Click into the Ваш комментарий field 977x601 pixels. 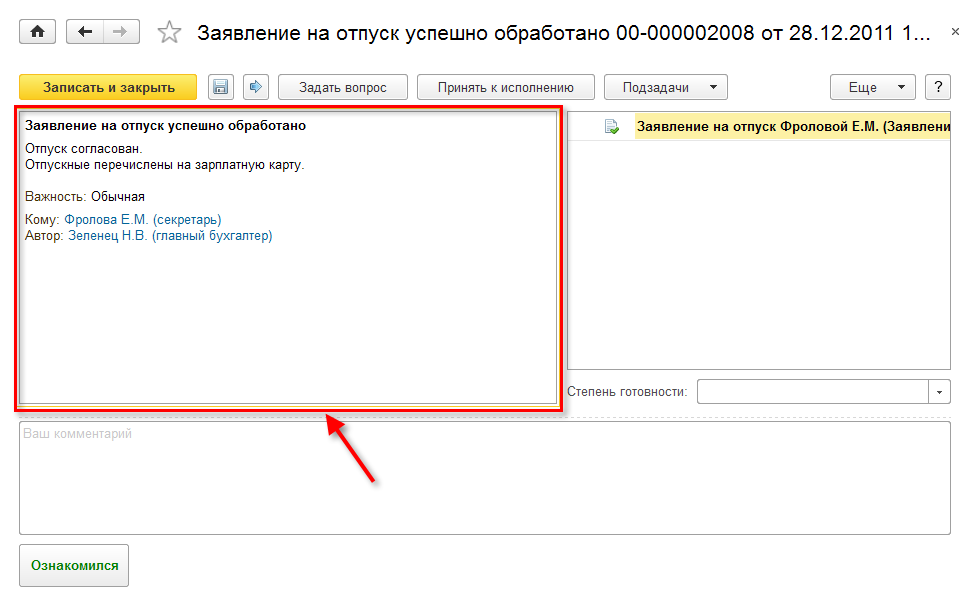pos(484,477)
